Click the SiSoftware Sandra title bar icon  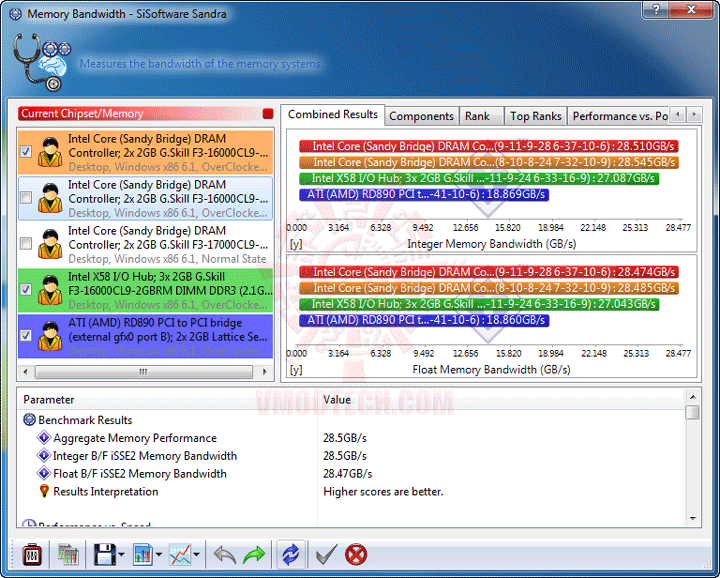[x=15, y=14]
